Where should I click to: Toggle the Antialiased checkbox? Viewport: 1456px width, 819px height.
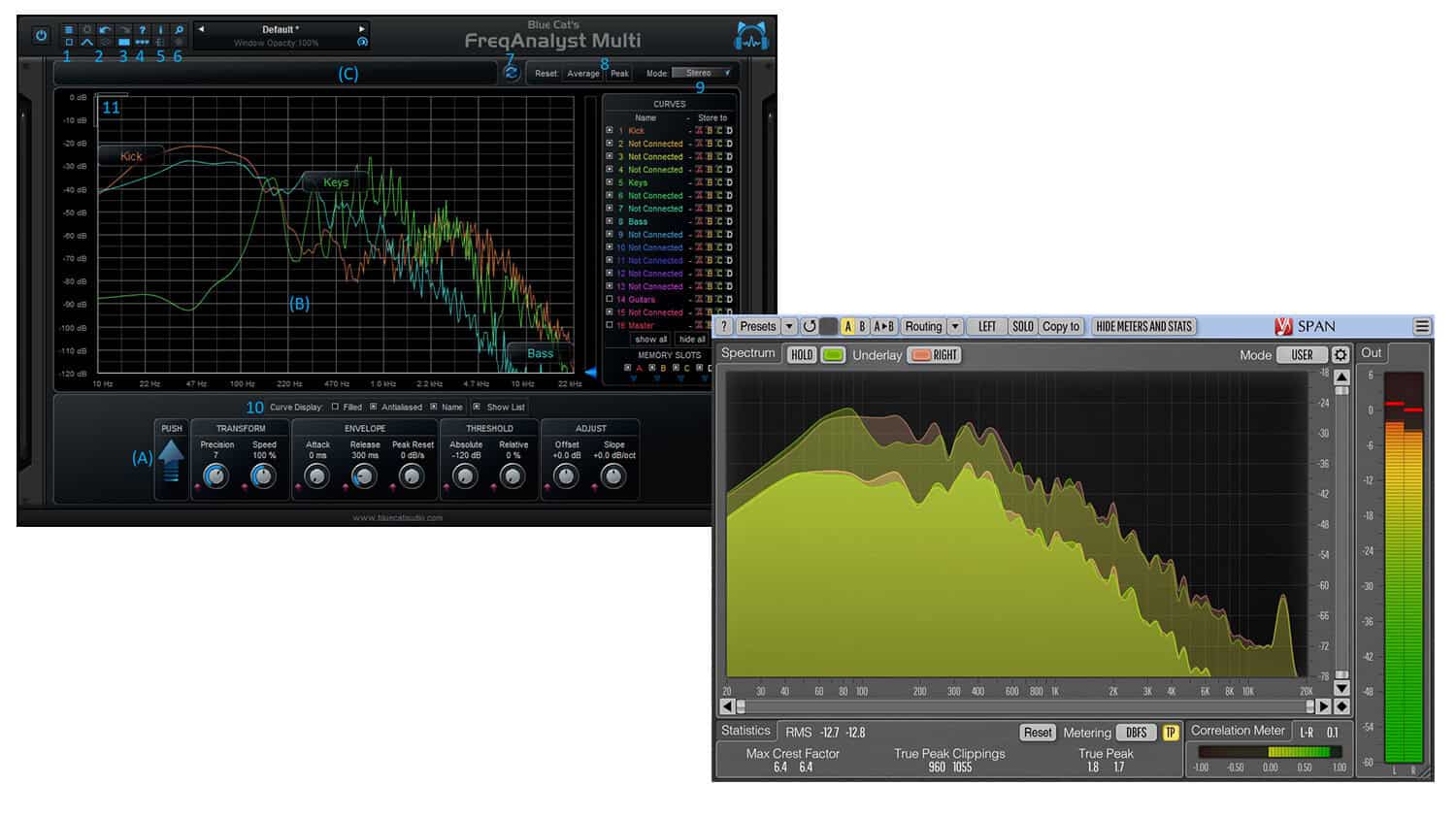point(373,407)
